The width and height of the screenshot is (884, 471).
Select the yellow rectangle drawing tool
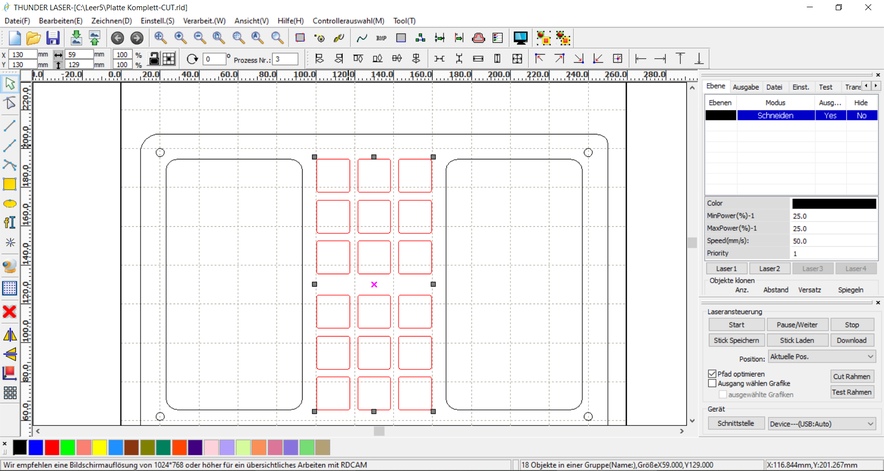pos(10,184)
